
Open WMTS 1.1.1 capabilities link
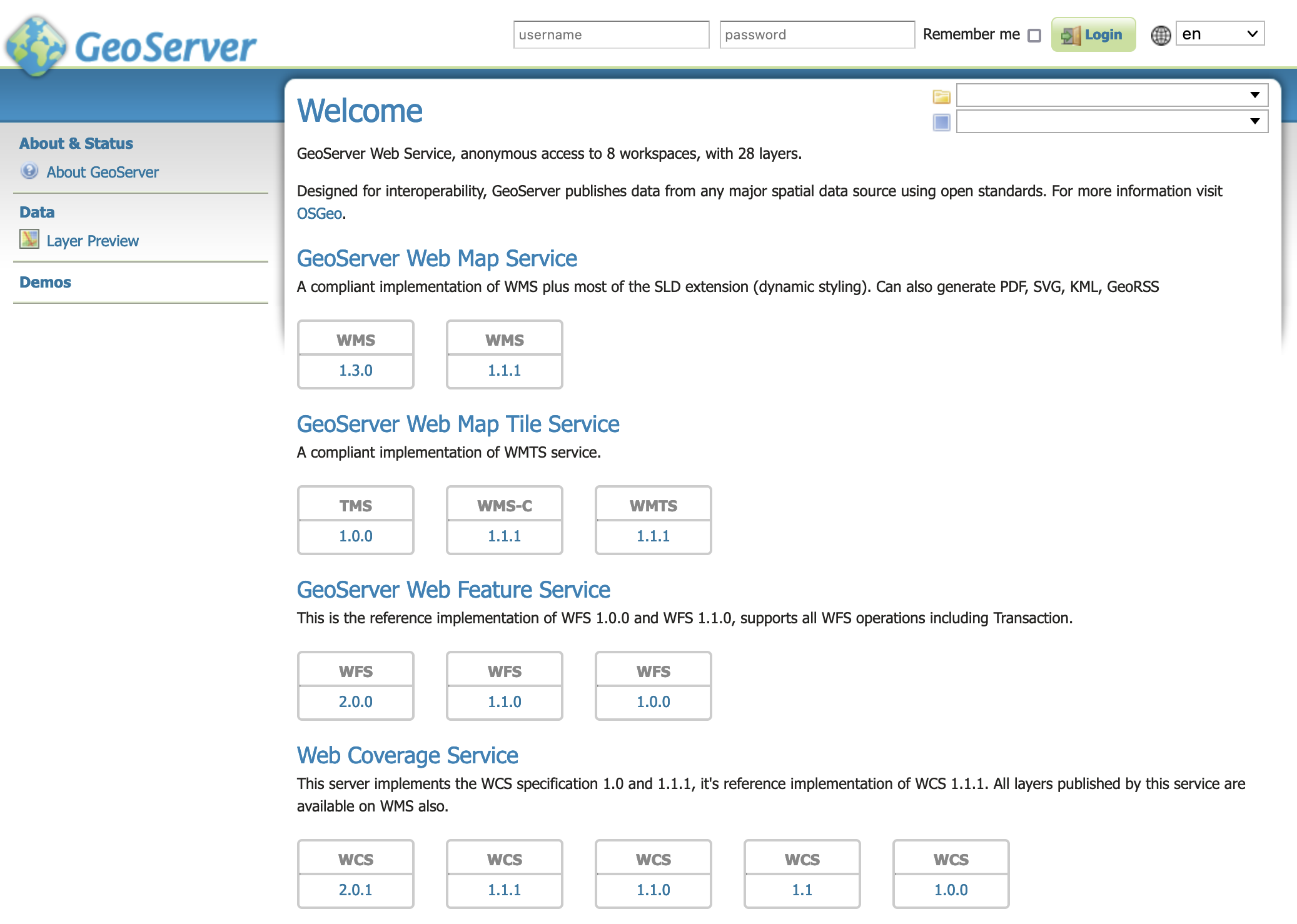coord(653,536)
